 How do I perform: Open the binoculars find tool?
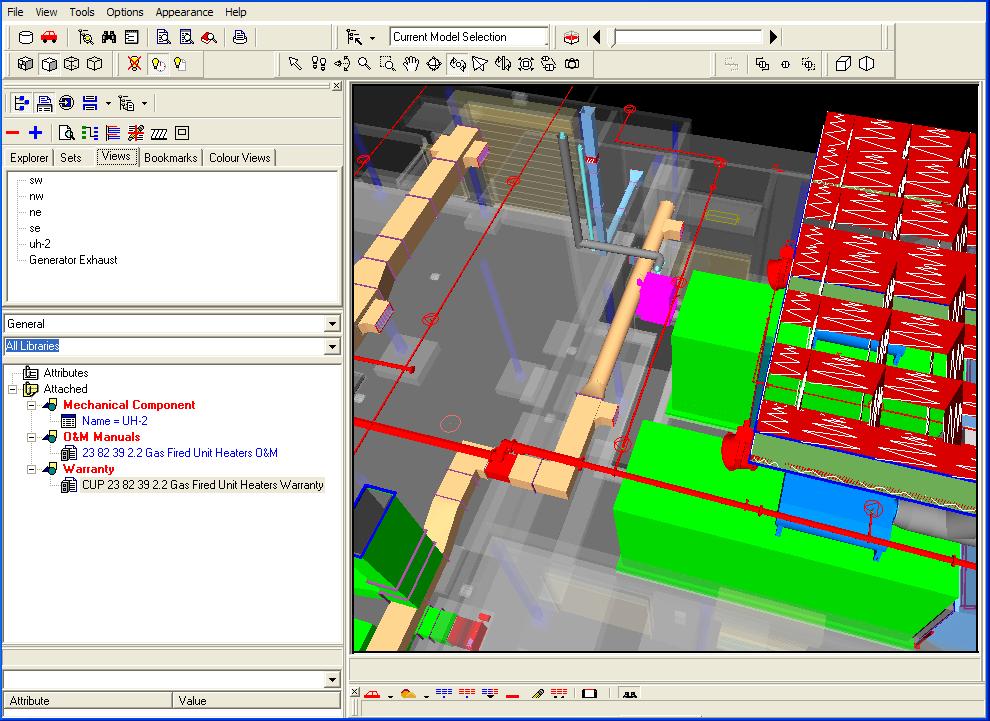coord(109,37)
